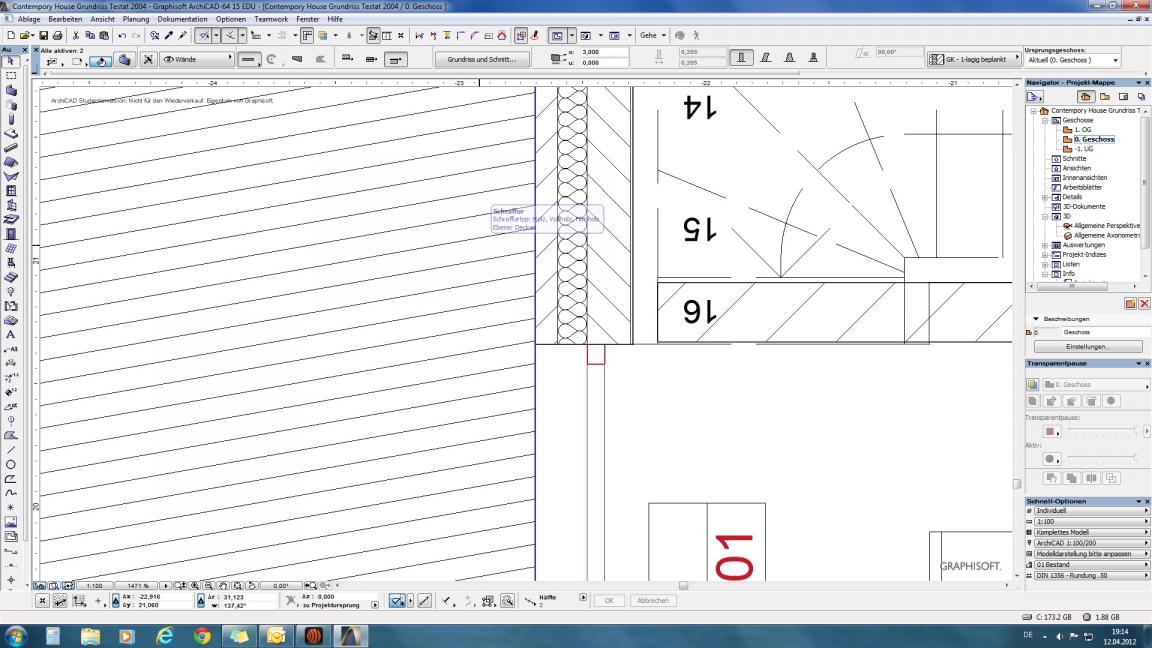The height and width of the screenshot is (648, 1152).
Task: Expand the Details tree node
Action: (x=1045, y=198)
